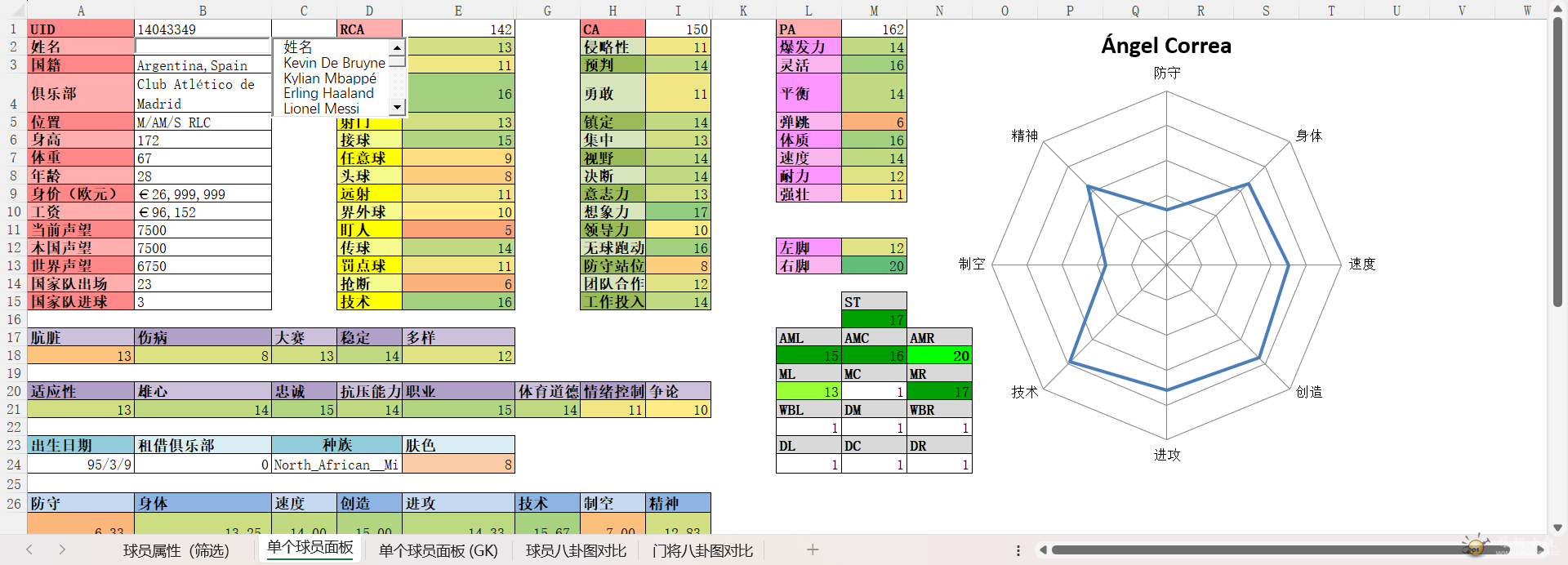The width and height of the screenshot is (1568, 565).
Task: Choose Kylian Mbappé from name list
Action: (330, 78)
